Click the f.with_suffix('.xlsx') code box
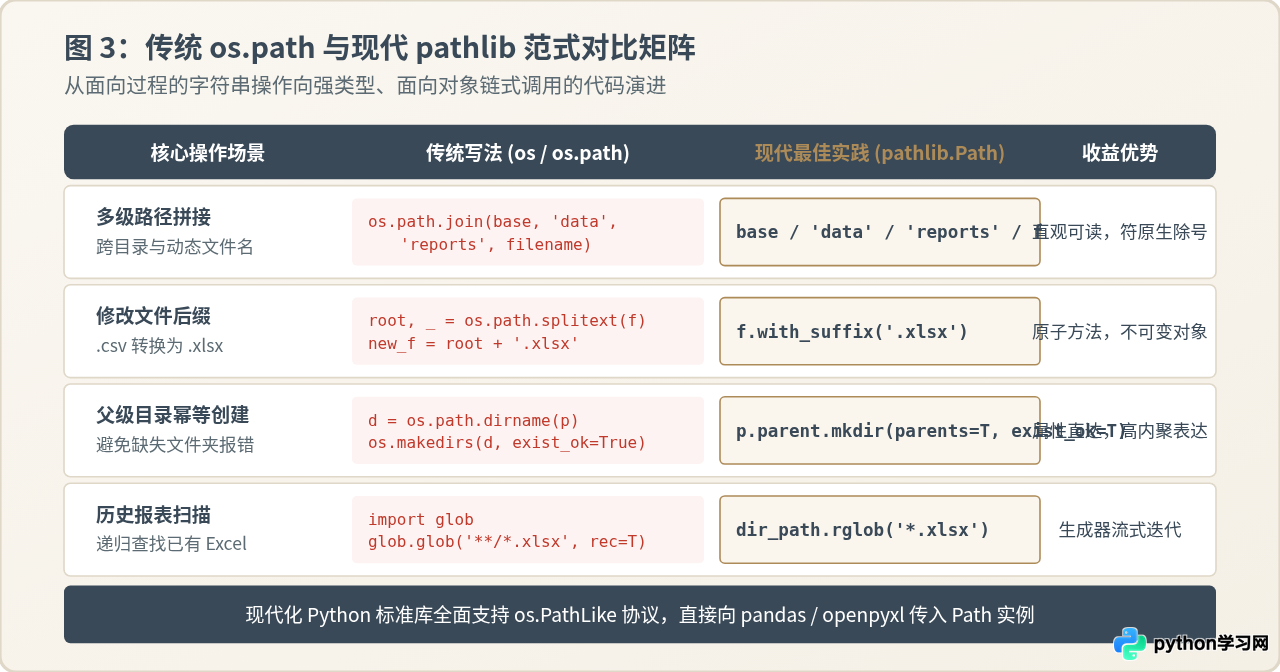Viewport: 1280px width, 672px height. pyautogui.click(x=880, y=331)
